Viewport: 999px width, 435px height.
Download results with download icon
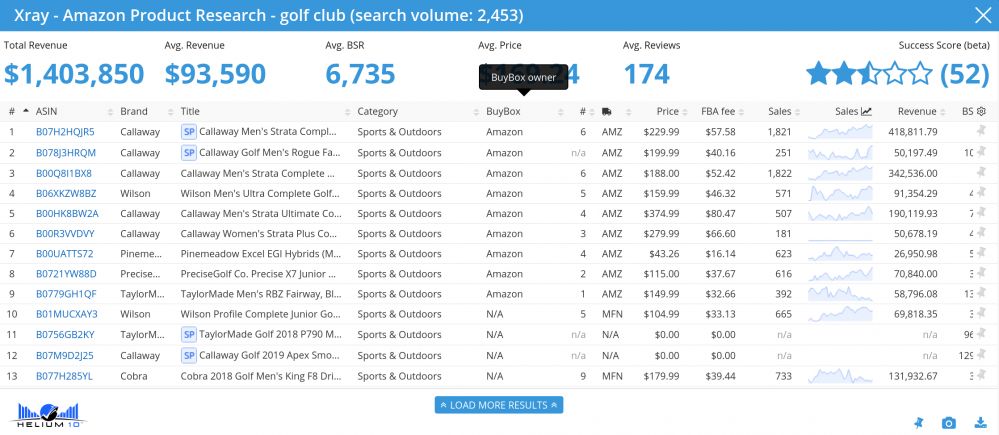coord(980,423)
